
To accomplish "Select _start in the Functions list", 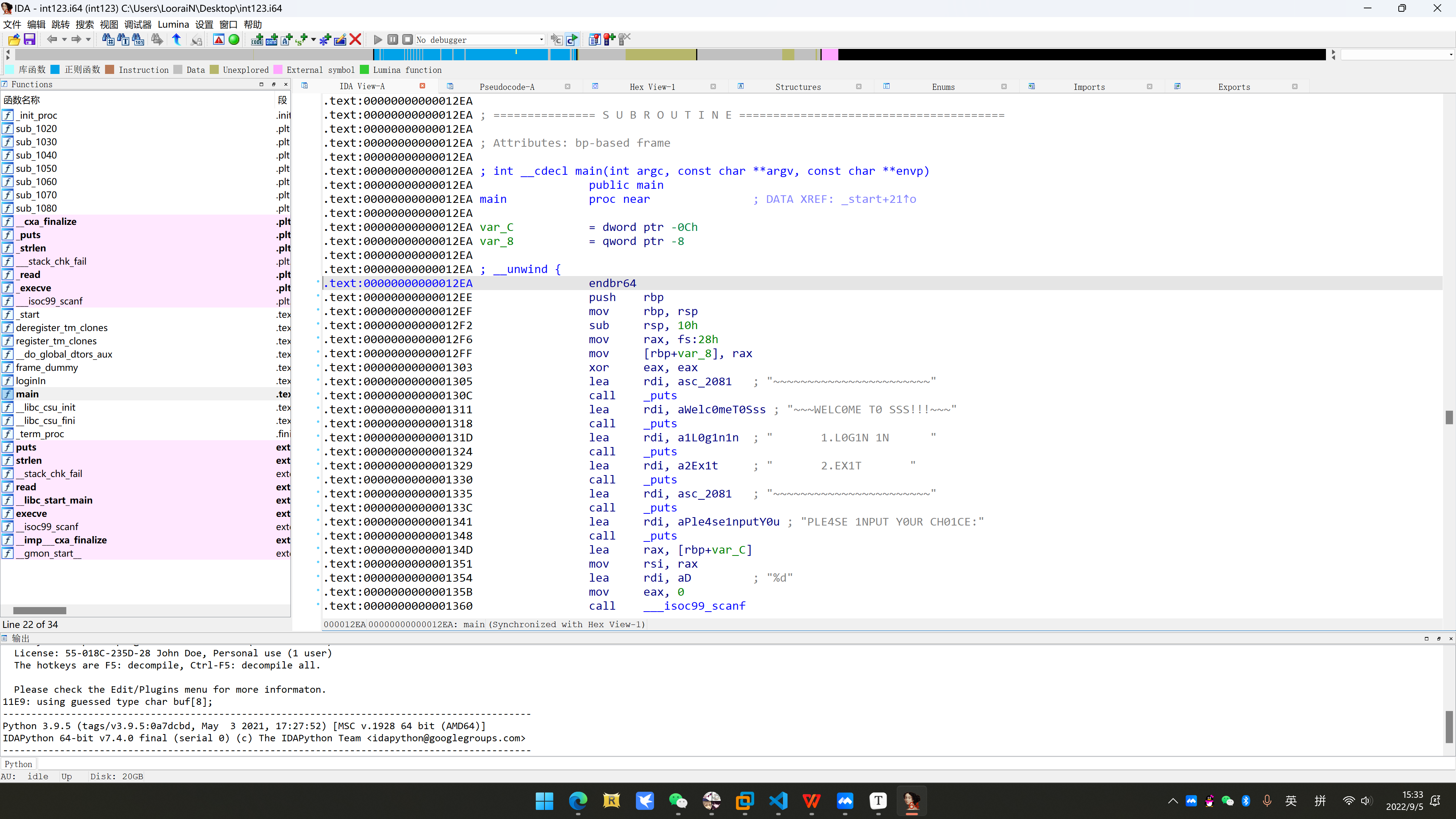I will 146,314.
